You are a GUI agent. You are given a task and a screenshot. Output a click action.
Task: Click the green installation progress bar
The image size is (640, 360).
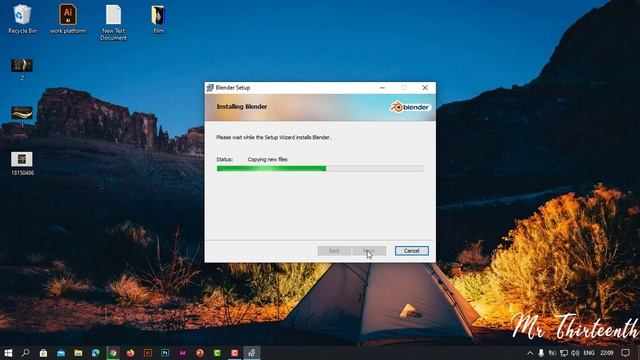tap(320, 169)
